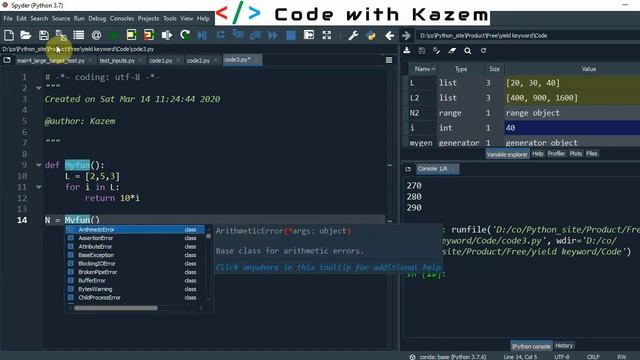Re-run last script icon
Image resolution: width=640 pixels, height=360 pixels.
[185, 35]
